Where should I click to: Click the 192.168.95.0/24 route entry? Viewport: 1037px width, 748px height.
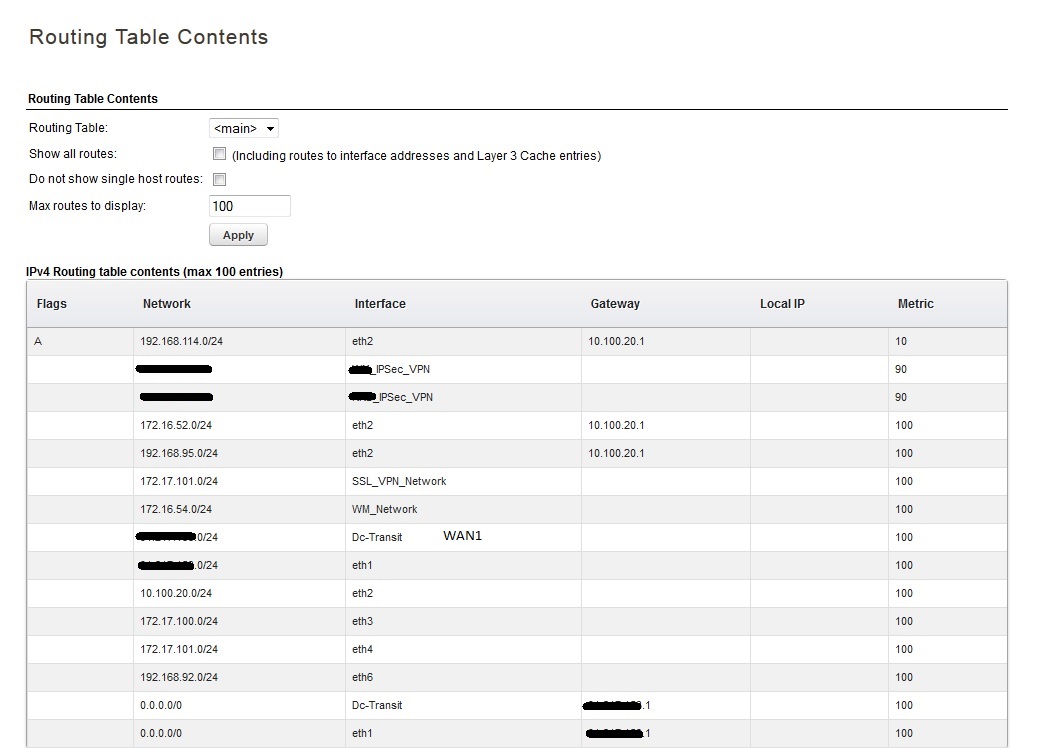(179, 453)
